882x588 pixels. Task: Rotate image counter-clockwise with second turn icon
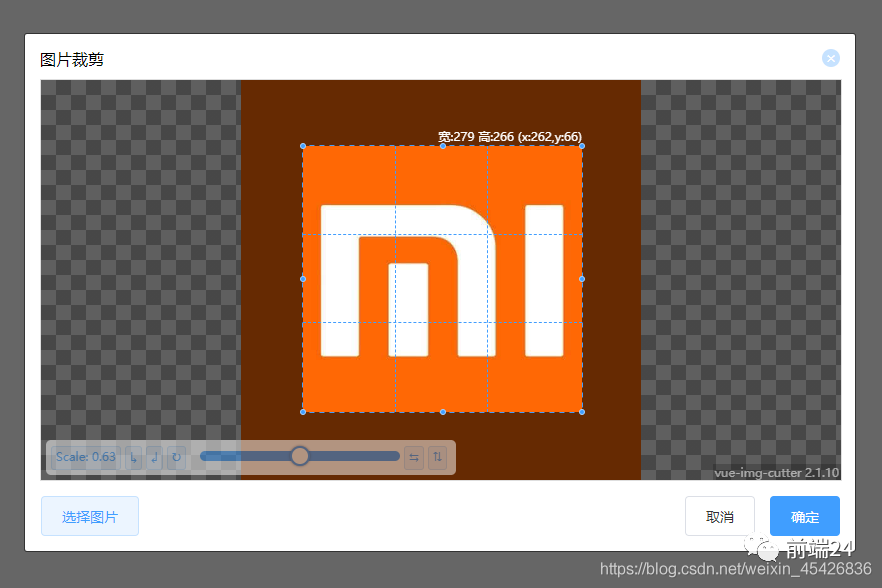pos(155,457)
